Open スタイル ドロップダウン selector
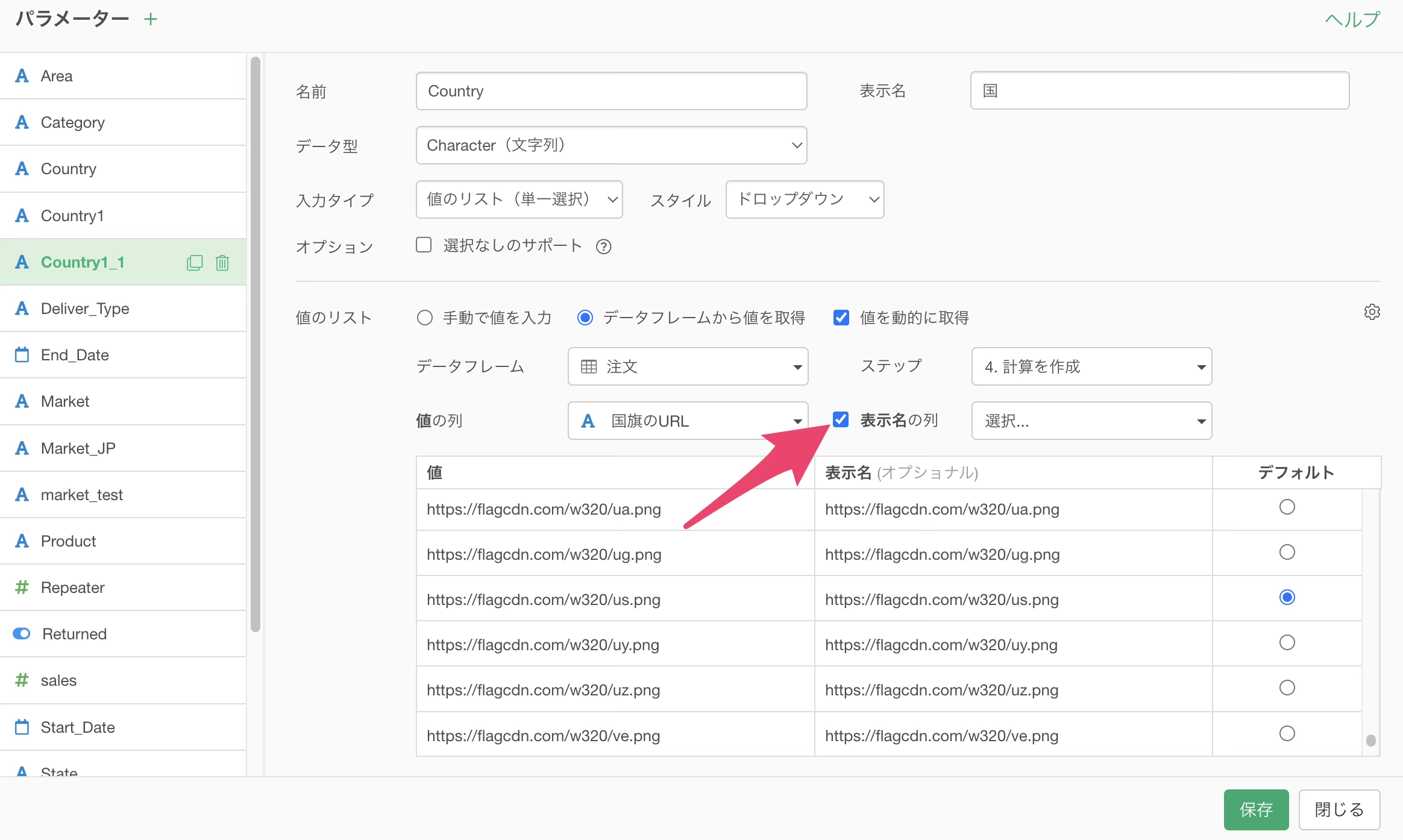The width and height of the screenshot is (1403, 840). [x=805, y=199]
